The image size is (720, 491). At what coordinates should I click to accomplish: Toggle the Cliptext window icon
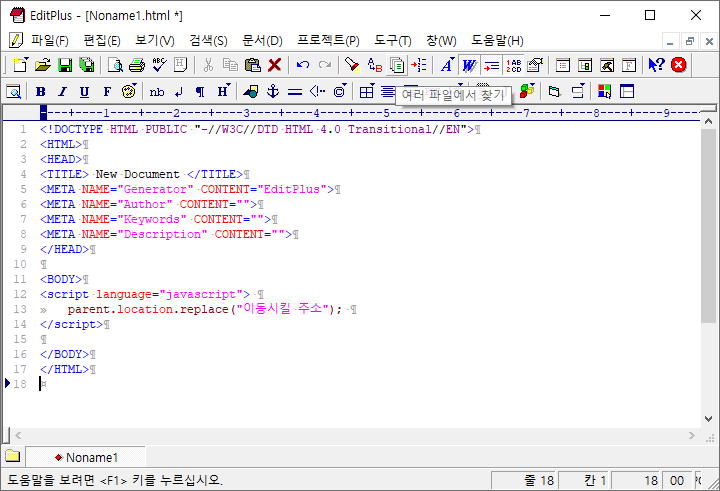pyautogui.click(x=563, y=65)
